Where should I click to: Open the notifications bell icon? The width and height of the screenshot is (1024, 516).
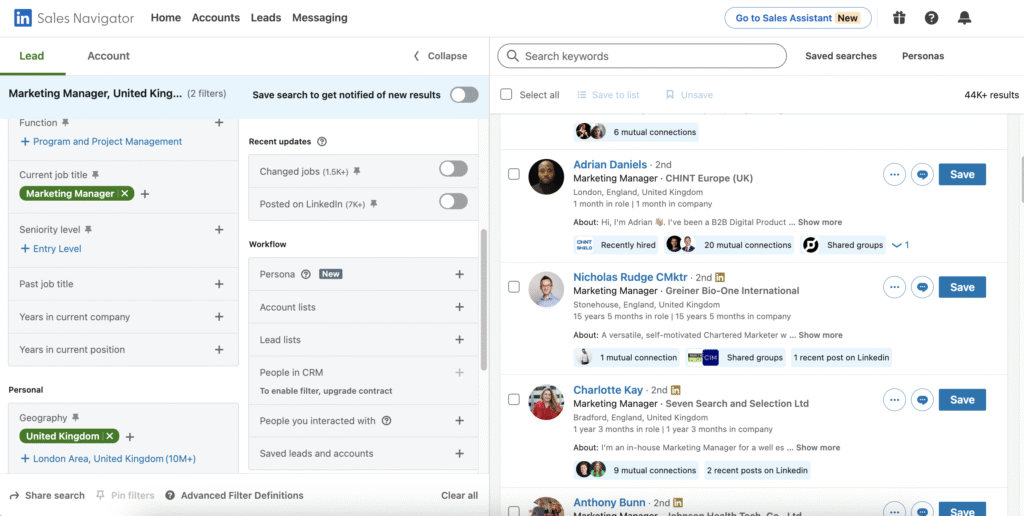click(x=964, y=18)
